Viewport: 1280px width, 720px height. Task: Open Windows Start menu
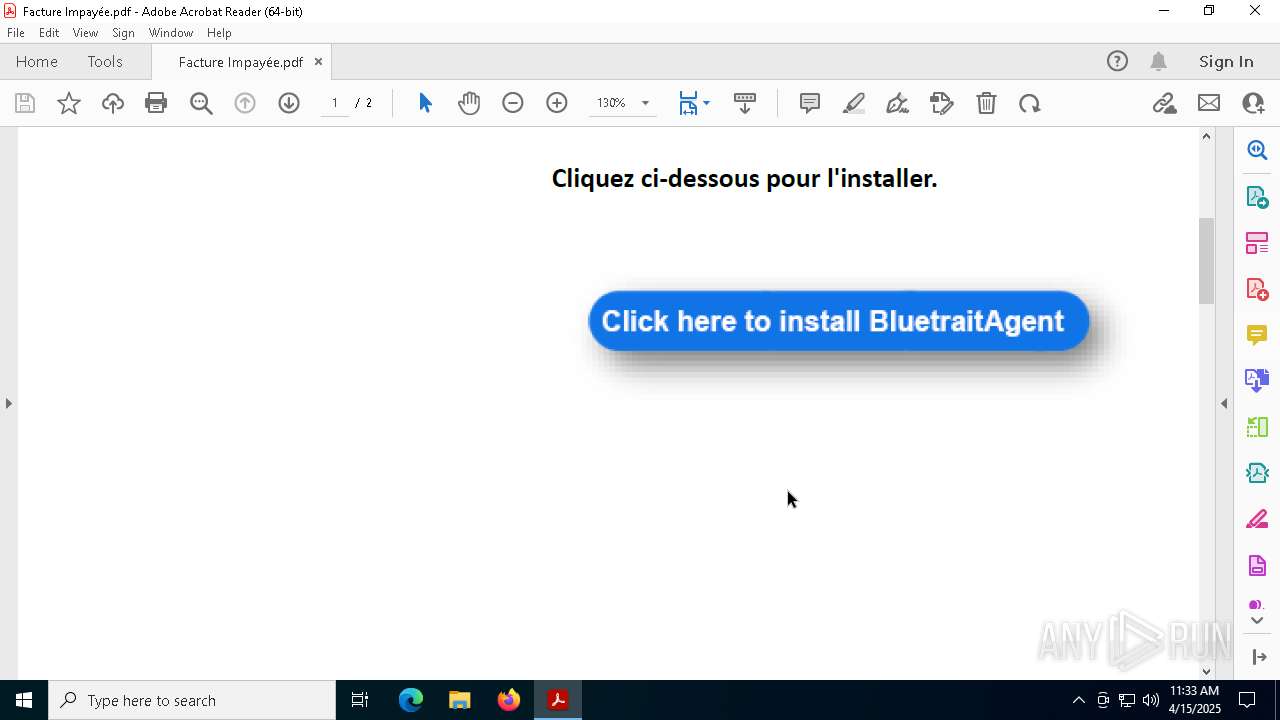tap(24, 700)
